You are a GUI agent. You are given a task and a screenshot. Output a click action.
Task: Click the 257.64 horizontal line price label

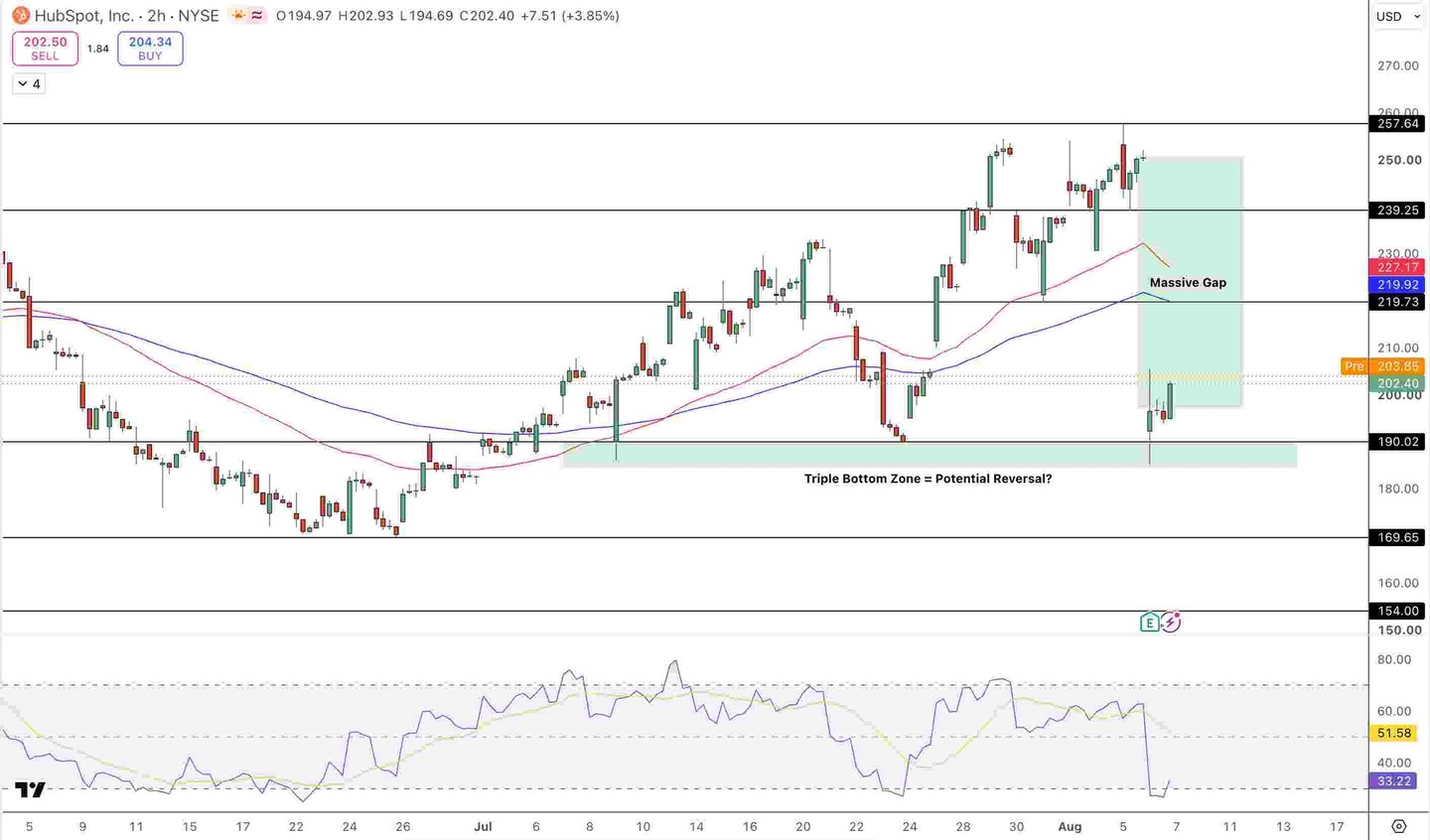1398,124
